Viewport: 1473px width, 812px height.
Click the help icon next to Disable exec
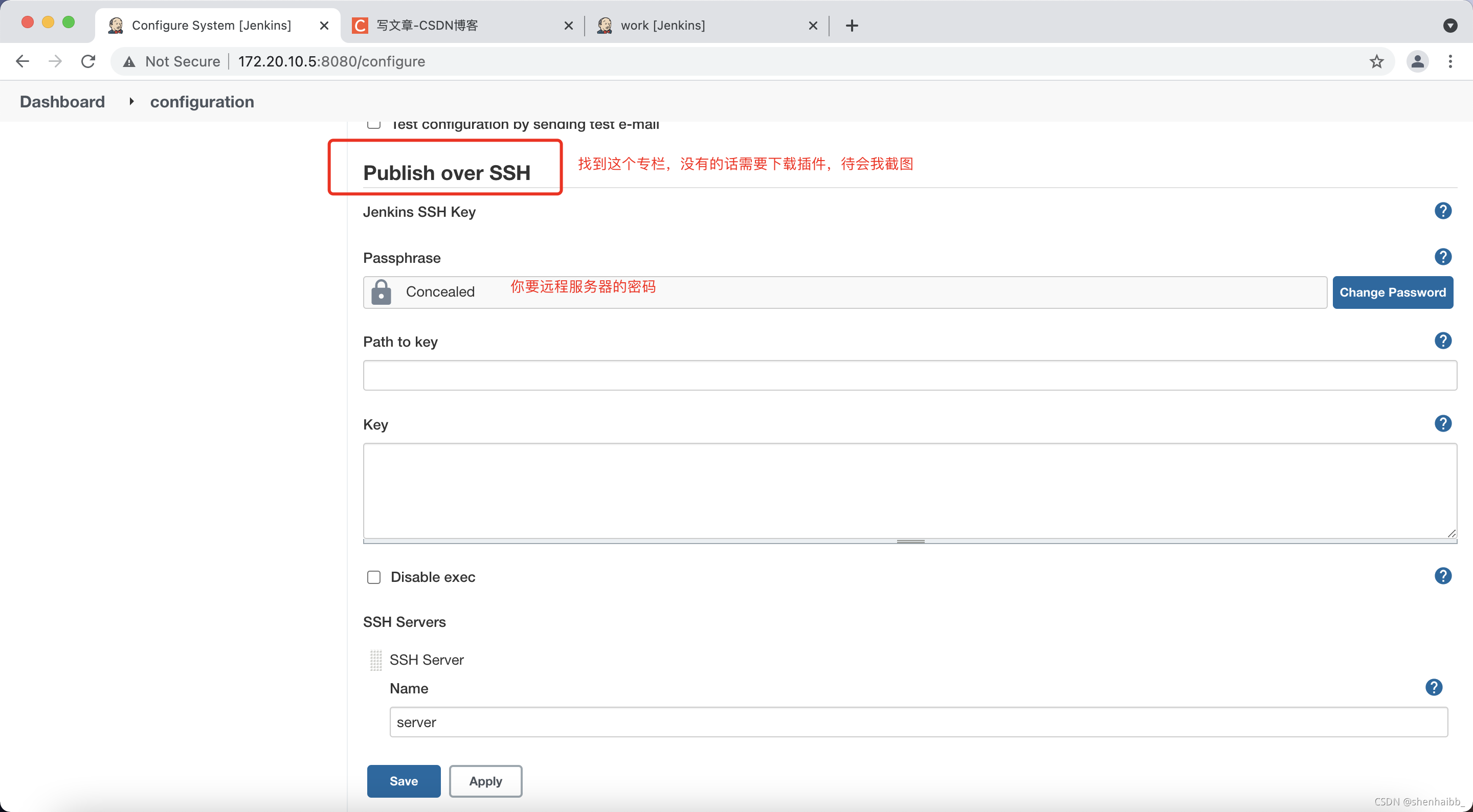(1443, 576)
